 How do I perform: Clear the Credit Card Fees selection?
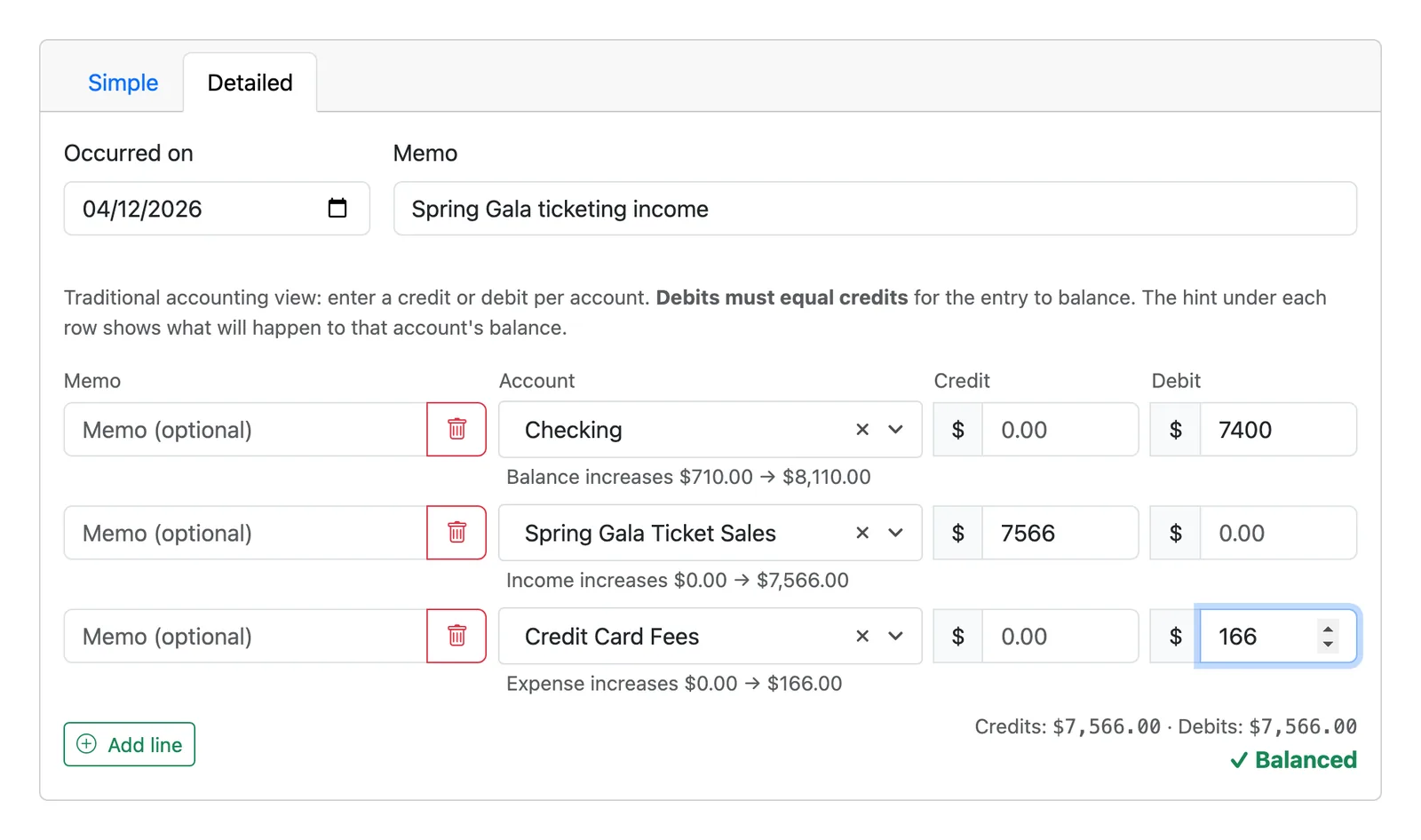pyautogui.click(x=861, y=636)
